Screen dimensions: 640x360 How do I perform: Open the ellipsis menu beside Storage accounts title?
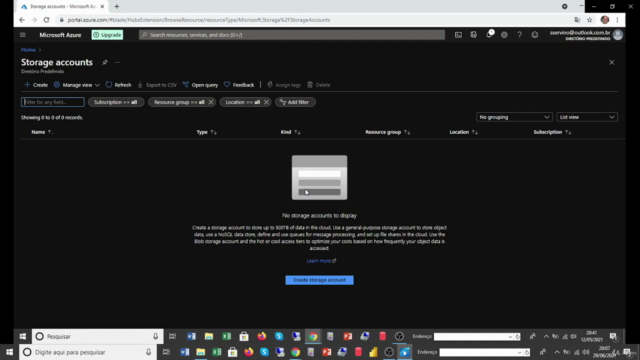(x=117, y=62)
